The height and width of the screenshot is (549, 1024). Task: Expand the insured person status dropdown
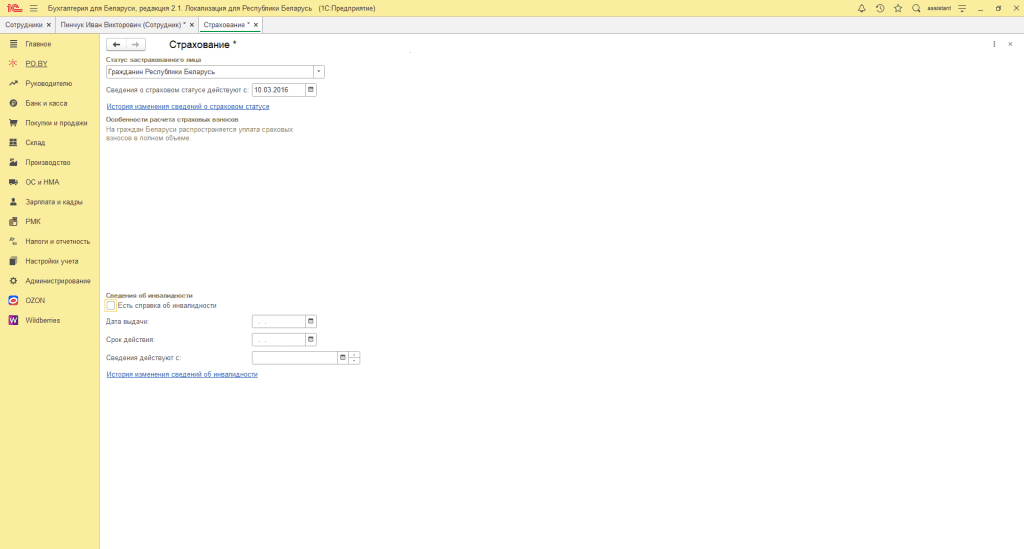coord(319,72)
